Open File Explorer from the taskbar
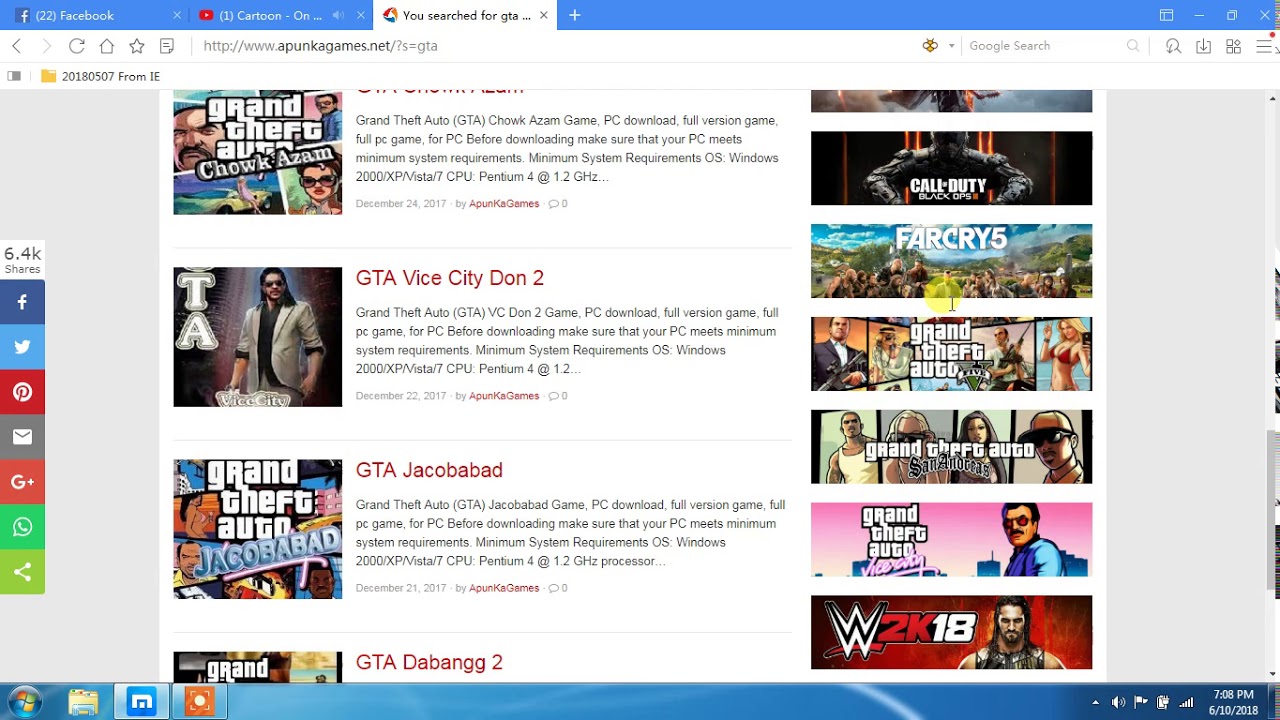 [83, 702]
